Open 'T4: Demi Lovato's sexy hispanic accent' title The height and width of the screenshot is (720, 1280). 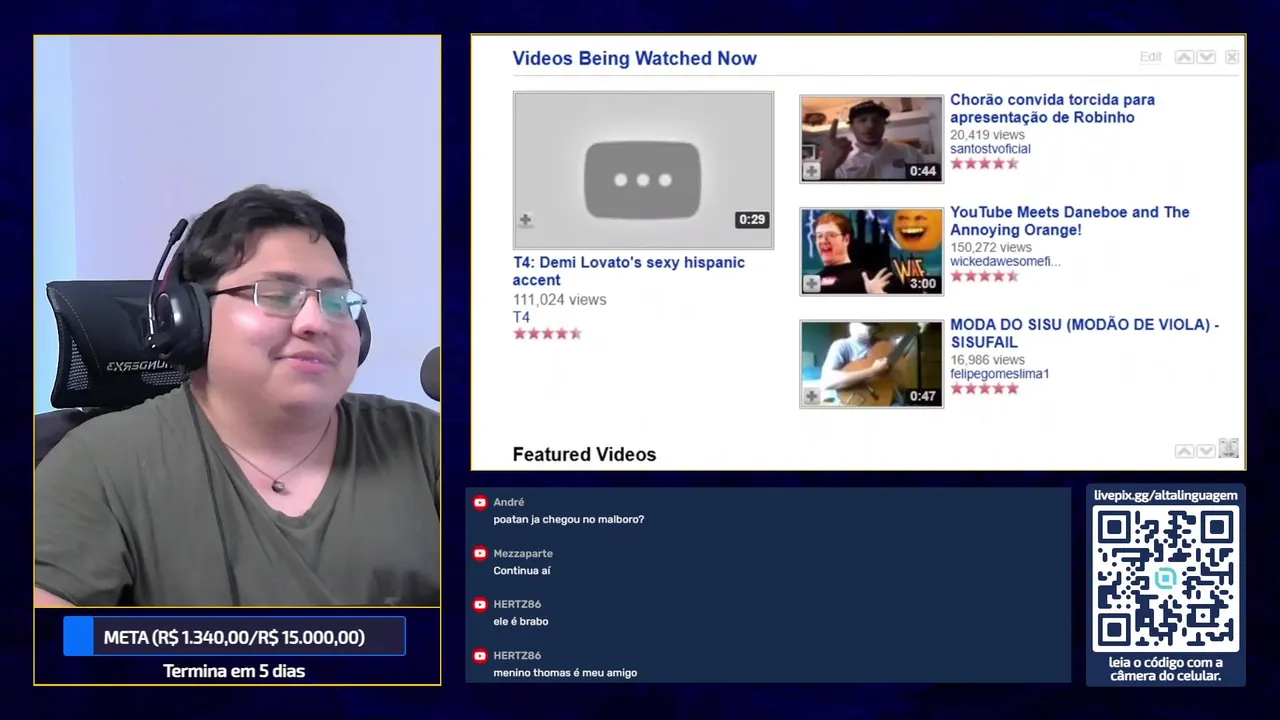click(629, 271)
